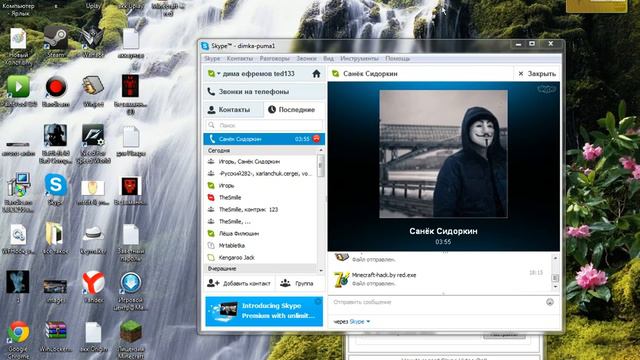Viewport: 640px width, 360px height.
Task: Open conversation Игорь, Санёк Сидоркин
Action: click(x=260, y=162)
